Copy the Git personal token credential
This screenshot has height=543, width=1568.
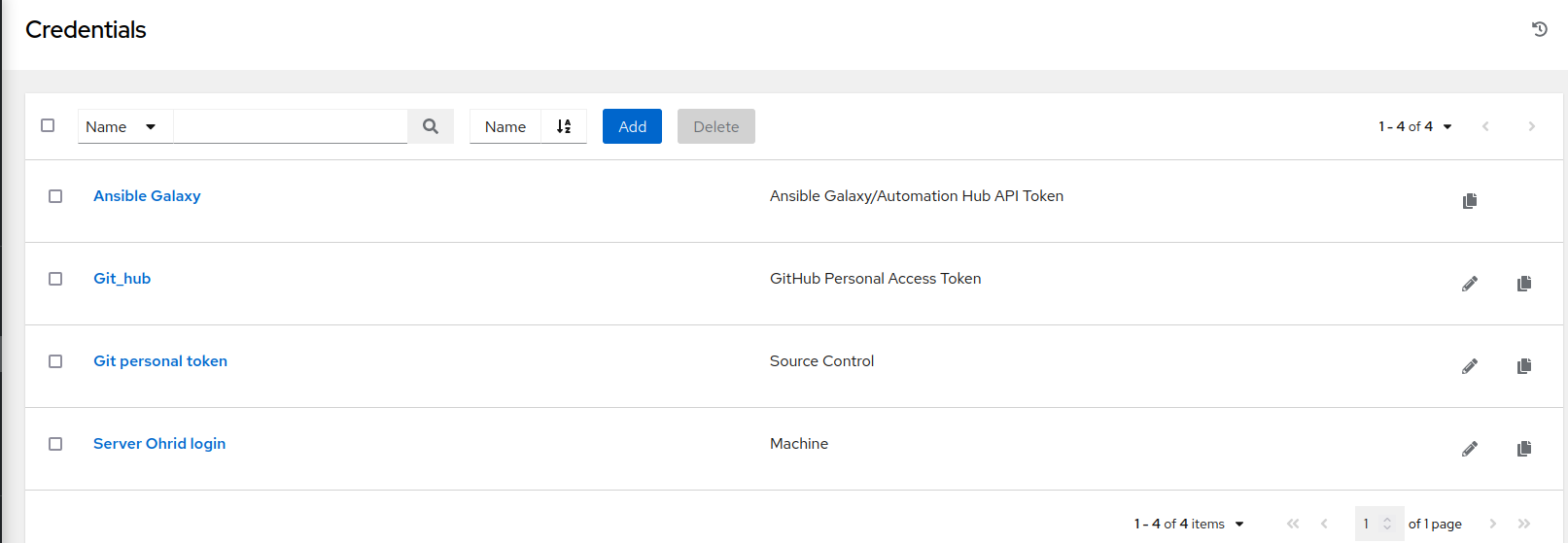[1524, 366]
